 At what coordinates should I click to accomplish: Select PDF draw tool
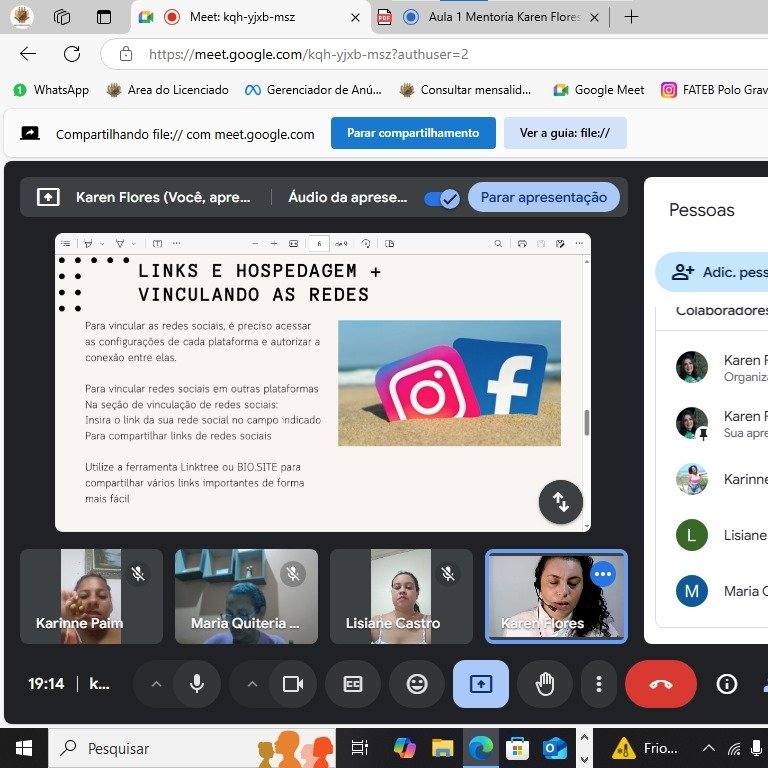tap(120, 243)
